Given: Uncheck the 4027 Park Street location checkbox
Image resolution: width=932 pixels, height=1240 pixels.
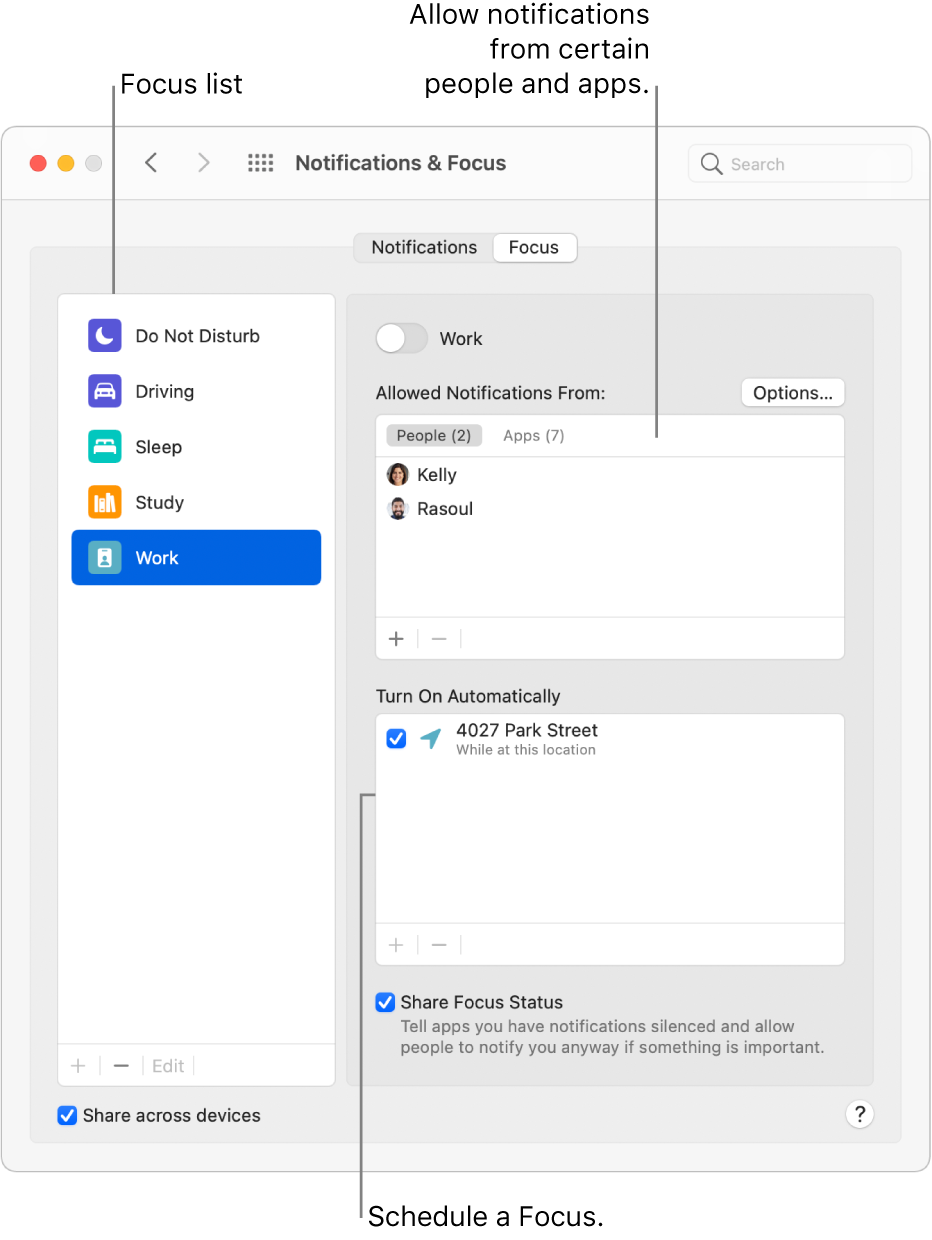Looking at the screenshot, I should (x=396, y=738).
